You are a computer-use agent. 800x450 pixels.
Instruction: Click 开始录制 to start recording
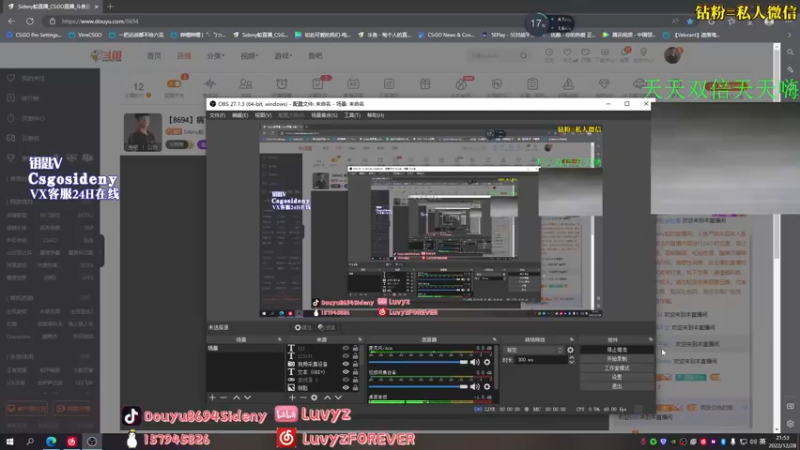(x=617, y=359)
